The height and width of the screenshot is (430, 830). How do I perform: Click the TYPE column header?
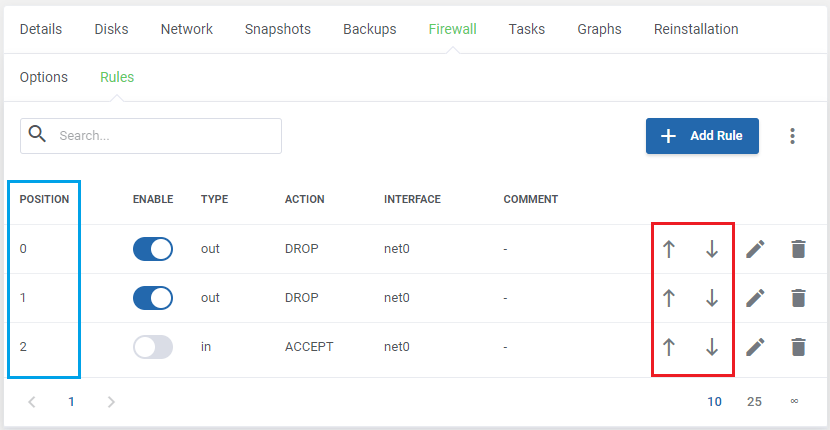pyautogui.click(x=214, y=200)
